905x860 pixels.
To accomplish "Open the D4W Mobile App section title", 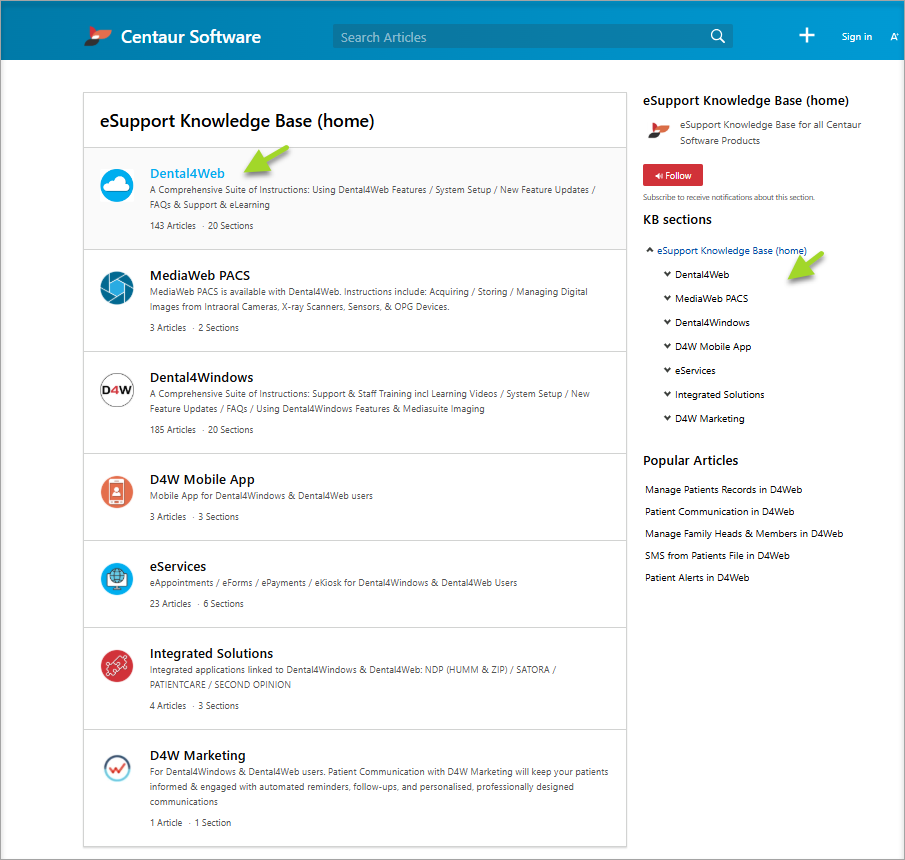I will pos(202,480).
